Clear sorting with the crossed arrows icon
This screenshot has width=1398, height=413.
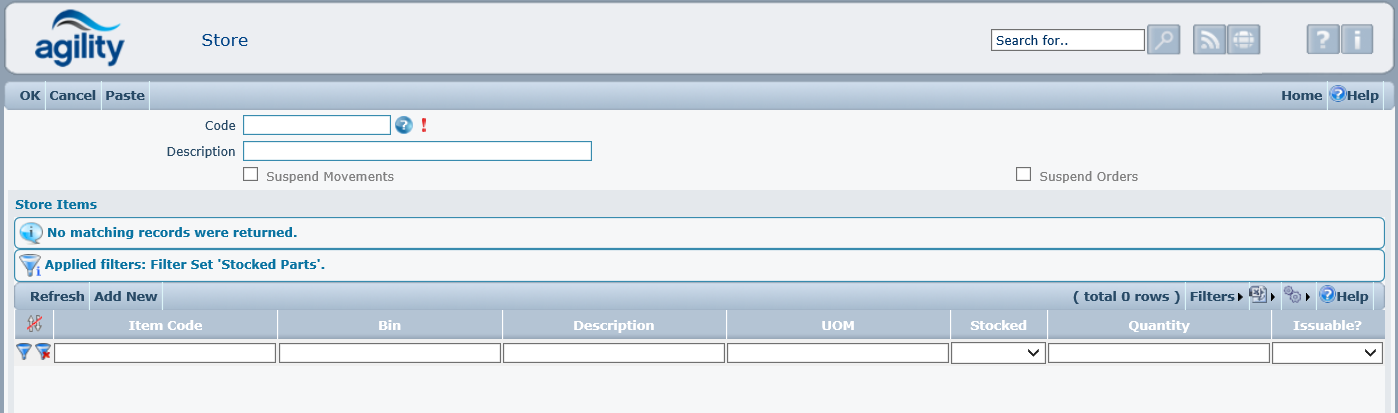coord(34,324)
